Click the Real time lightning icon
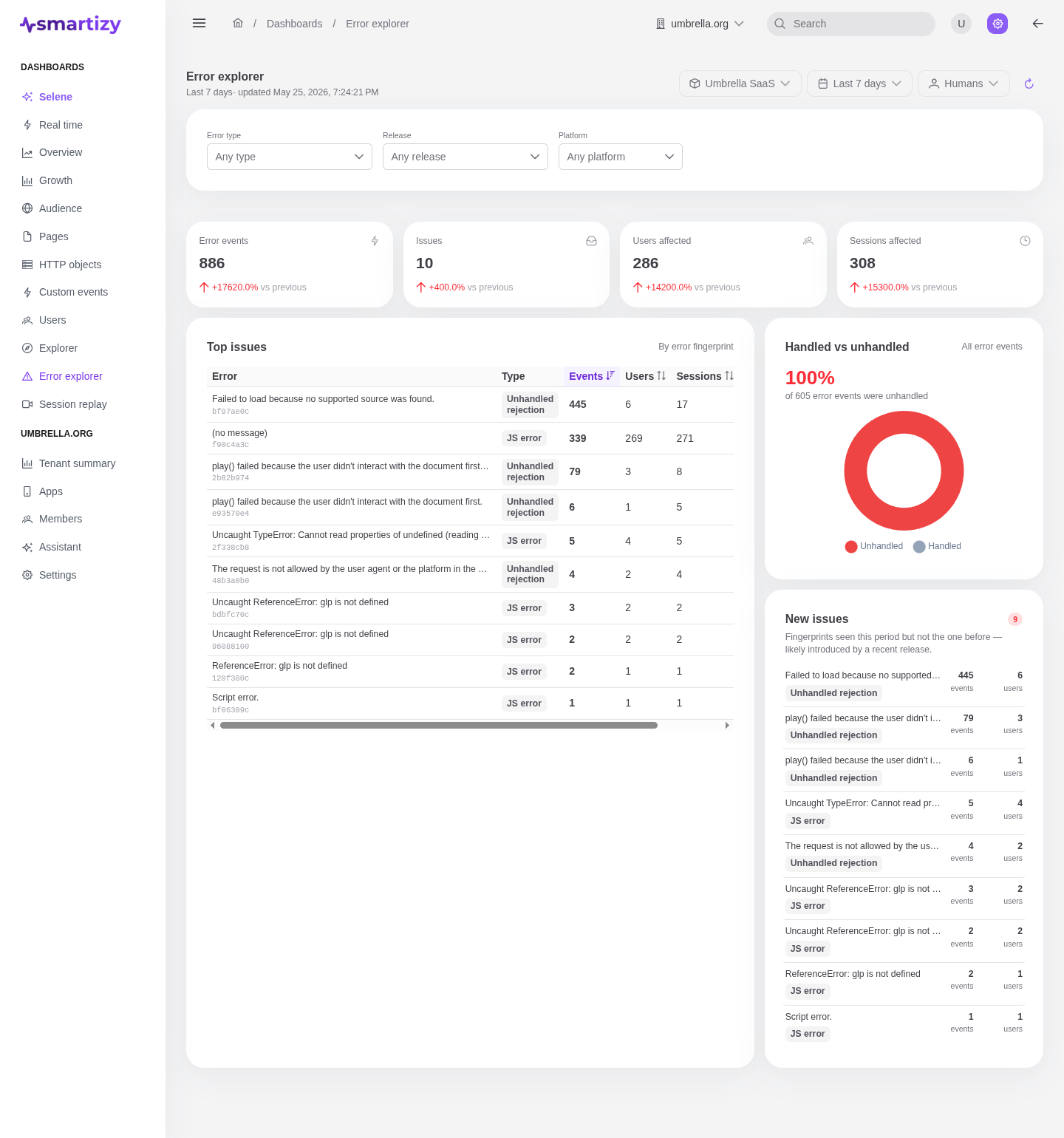Image resolution: width=1064 pixels, height=1138 pixels. click(x=27, y=125)
